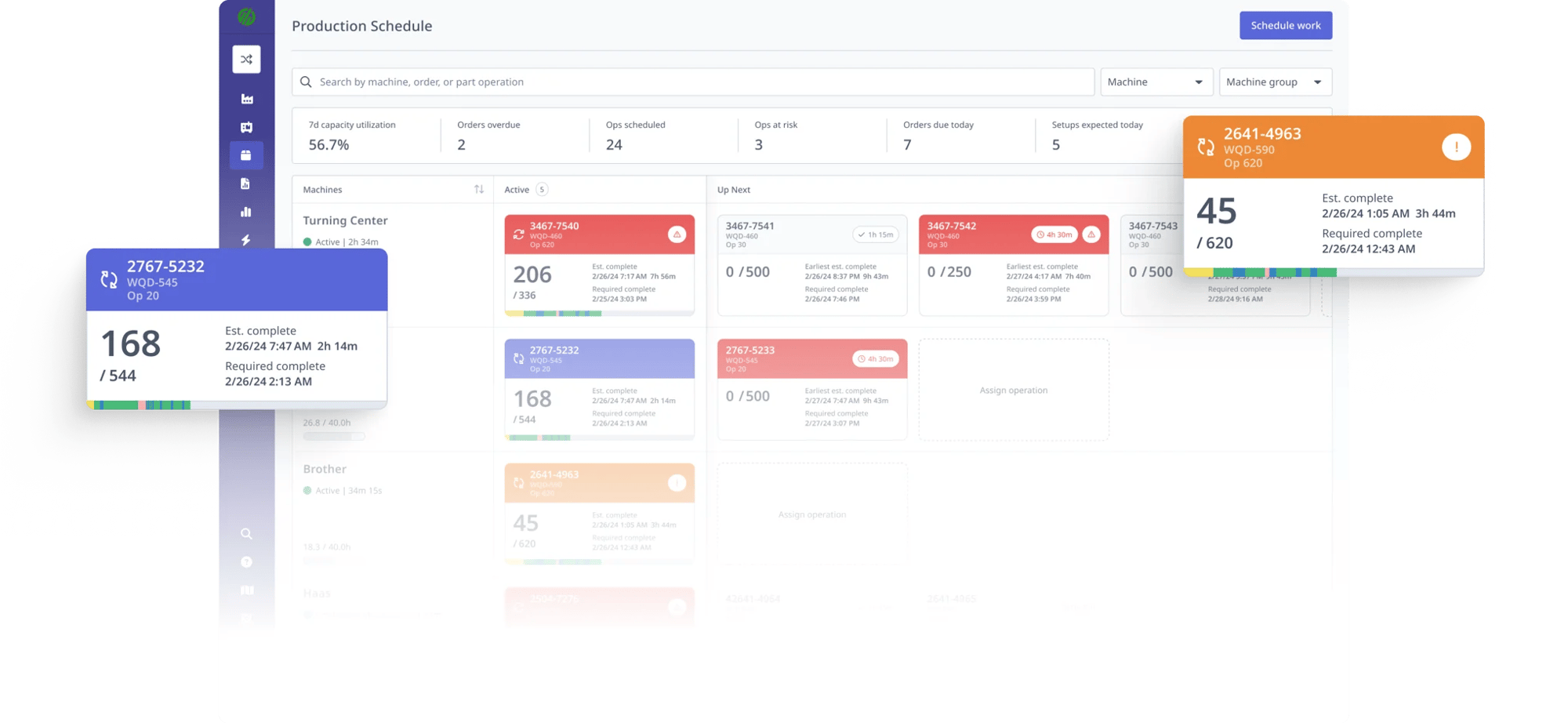The width and height of the screenshot is (1568, 723).
Task: Click Turning Center's Active 2h 34m status
Action: [341, 242]
